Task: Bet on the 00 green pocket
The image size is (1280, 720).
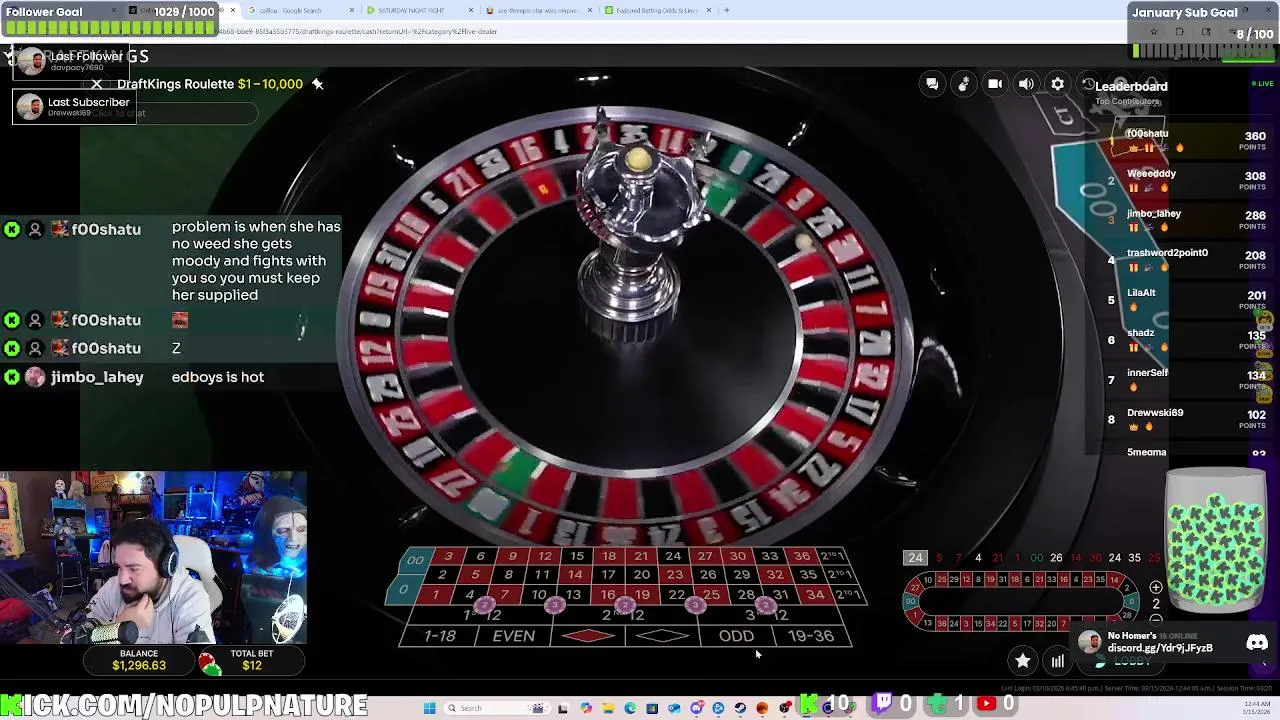Action: [x=414, y=560]
